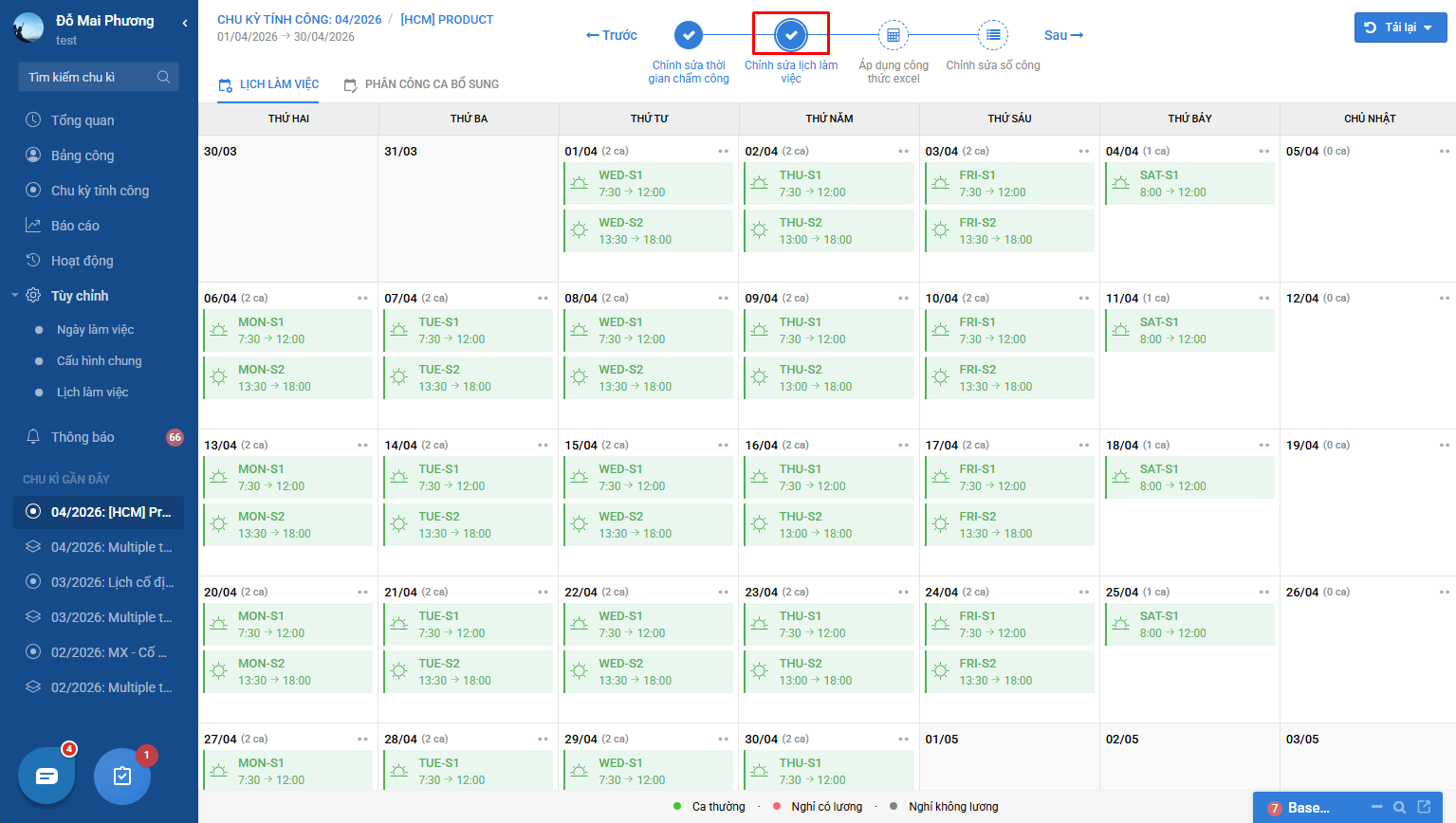This screenshot has height=823, width=1456.
Task: Click the Đỗ Mai Phương avatar
Action: click(x=28, y=28)
